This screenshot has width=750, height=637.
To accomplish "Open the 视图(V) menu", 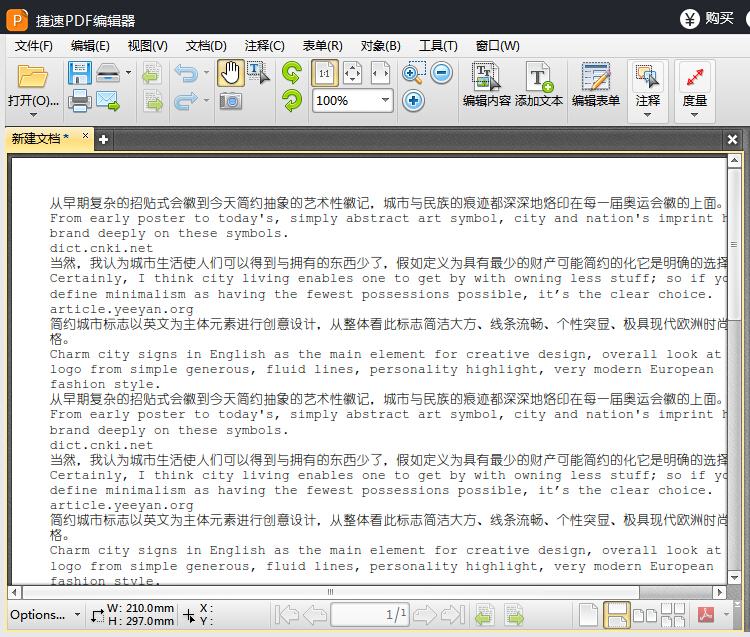I will 148,46.
